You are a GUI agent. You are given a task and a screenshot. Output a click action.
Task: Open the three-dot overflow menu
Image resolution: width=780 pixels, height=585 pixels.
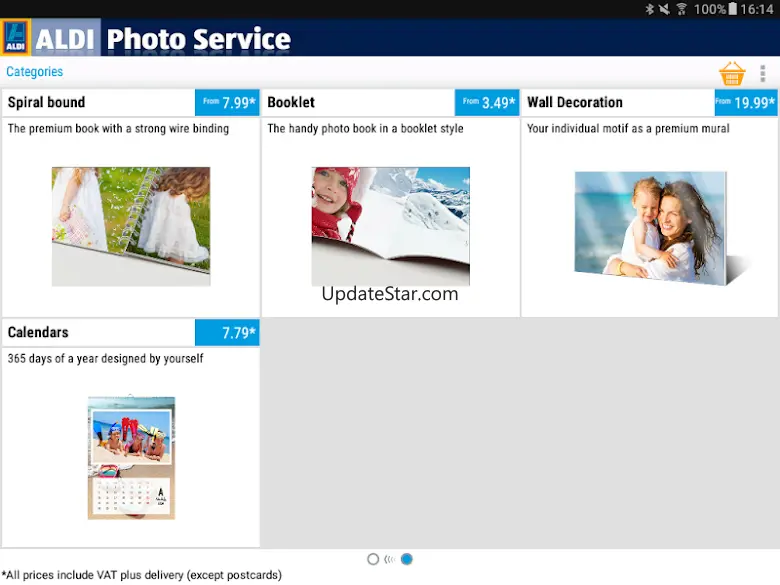[763, 74]
